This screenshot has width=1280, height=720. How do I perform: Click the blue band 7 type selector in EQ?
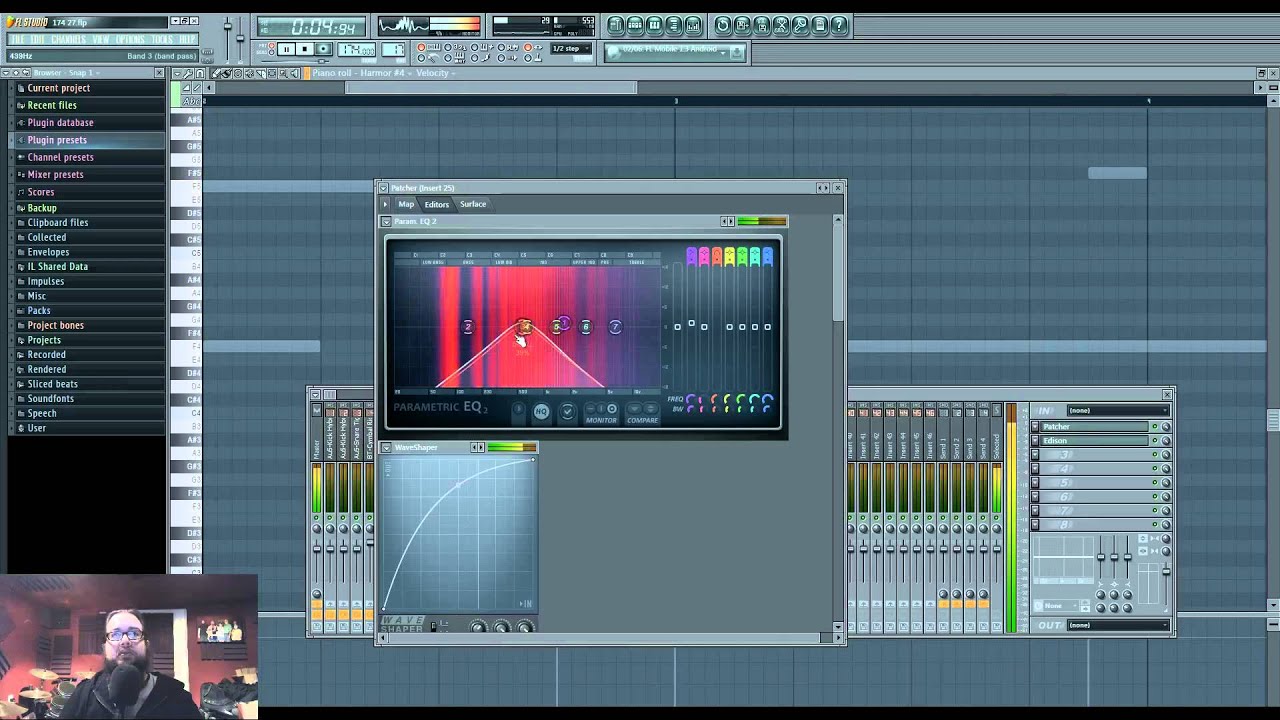coord(767,257)
